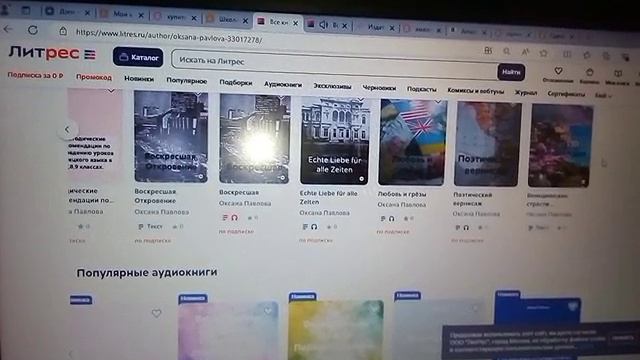This screenshot has height=360, width=640.
Task: Go to Популярное section
Action: click(187, 81)
